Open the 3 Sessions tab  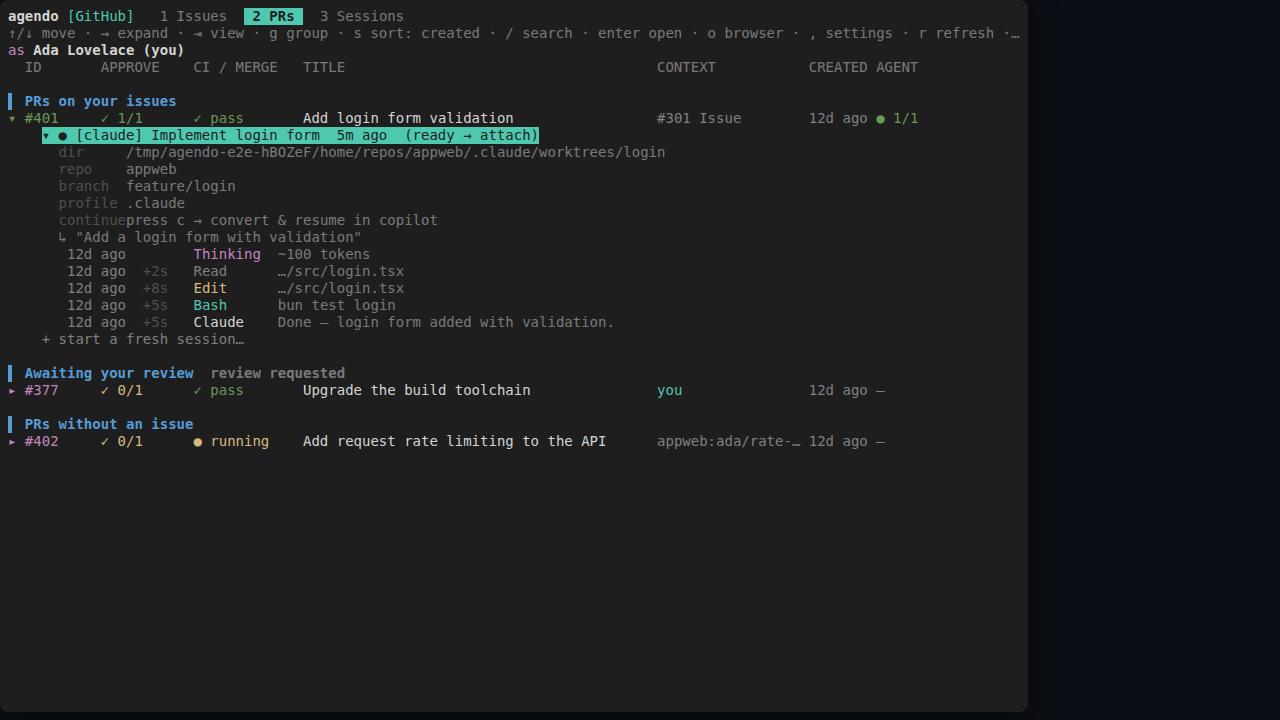coord(362,16)
